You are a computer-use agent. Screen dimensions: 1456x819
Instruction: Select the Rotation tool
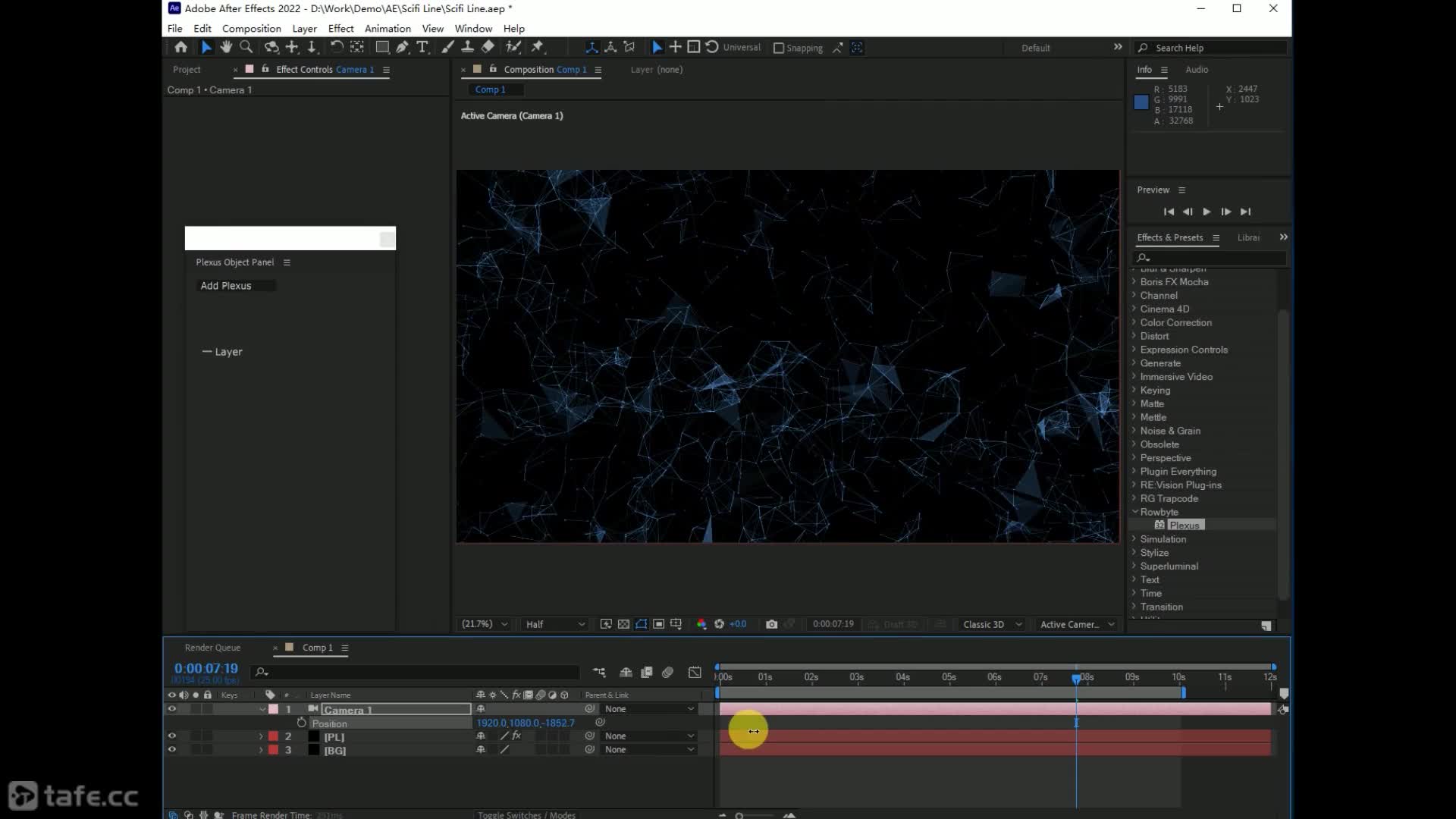(337, 47)
